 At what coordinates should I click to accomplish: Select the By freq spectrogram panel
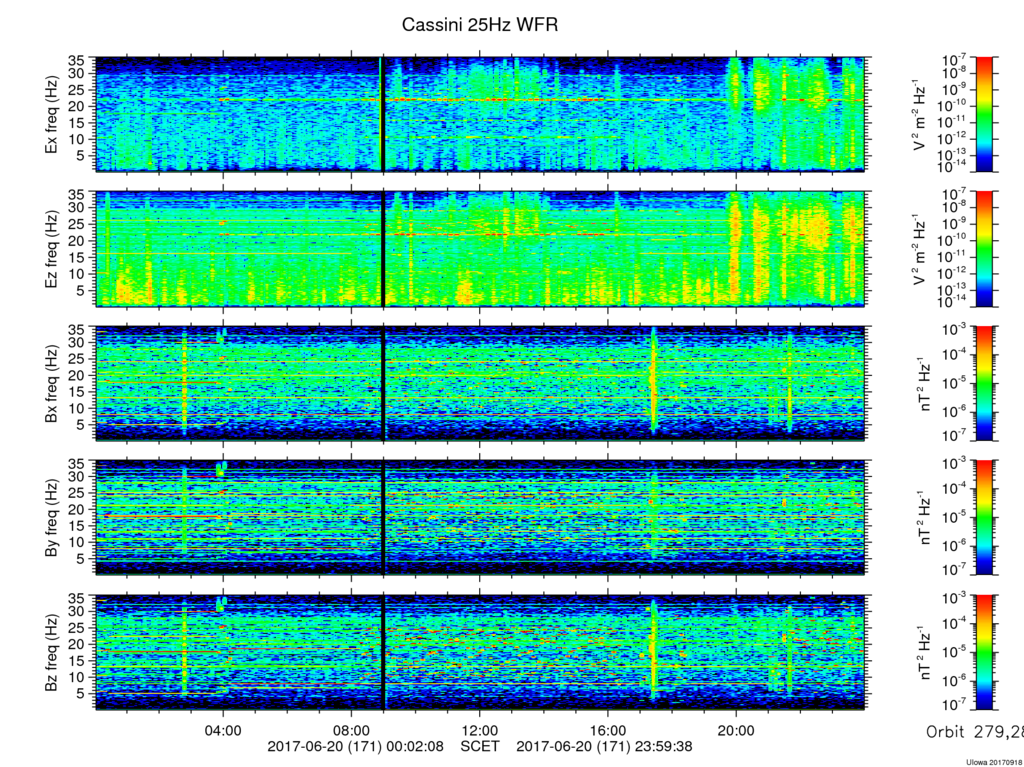point(480,517)
